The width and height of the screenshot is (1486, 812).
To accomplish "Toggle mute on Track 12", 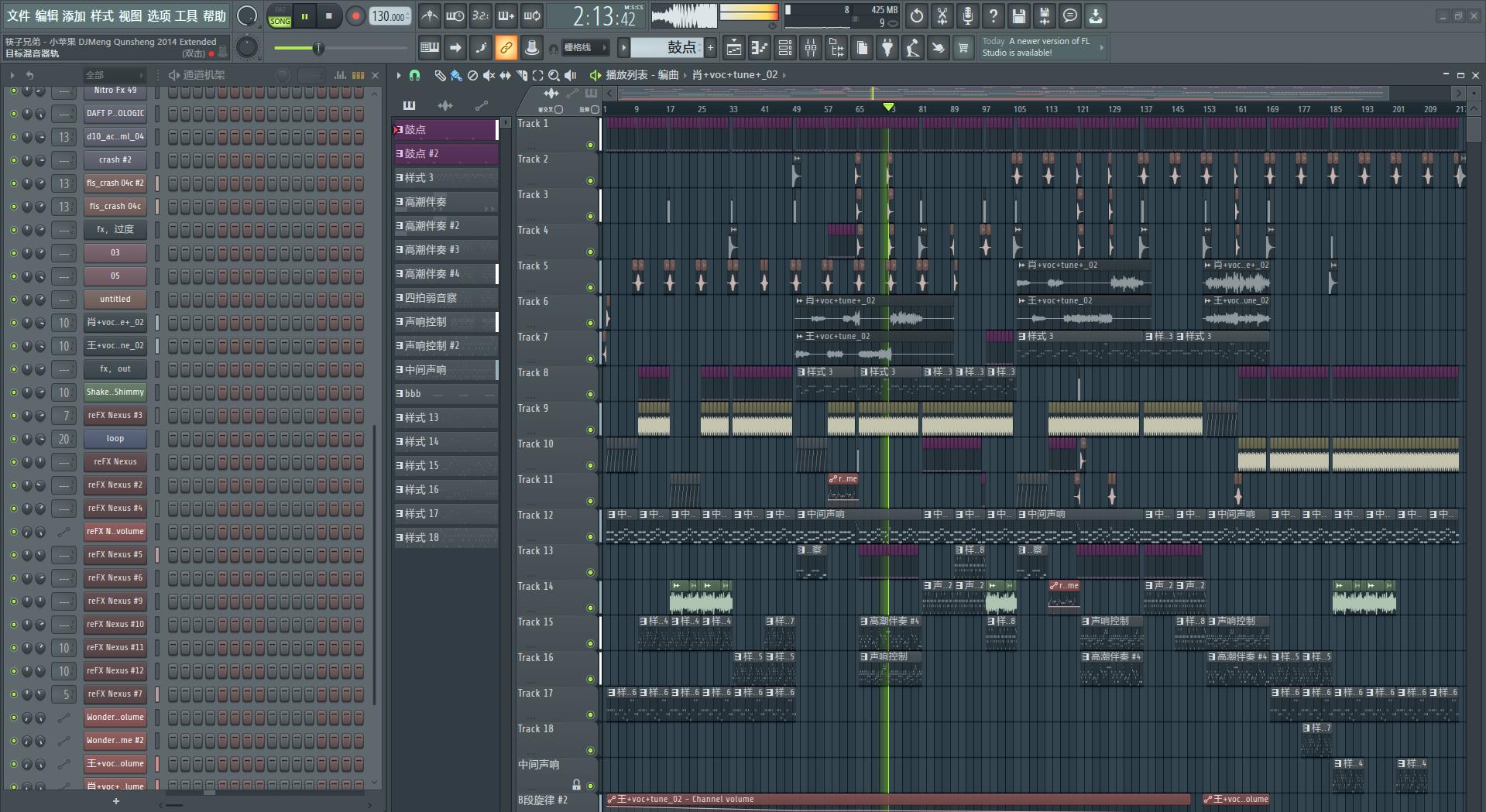I will [590, 536].
